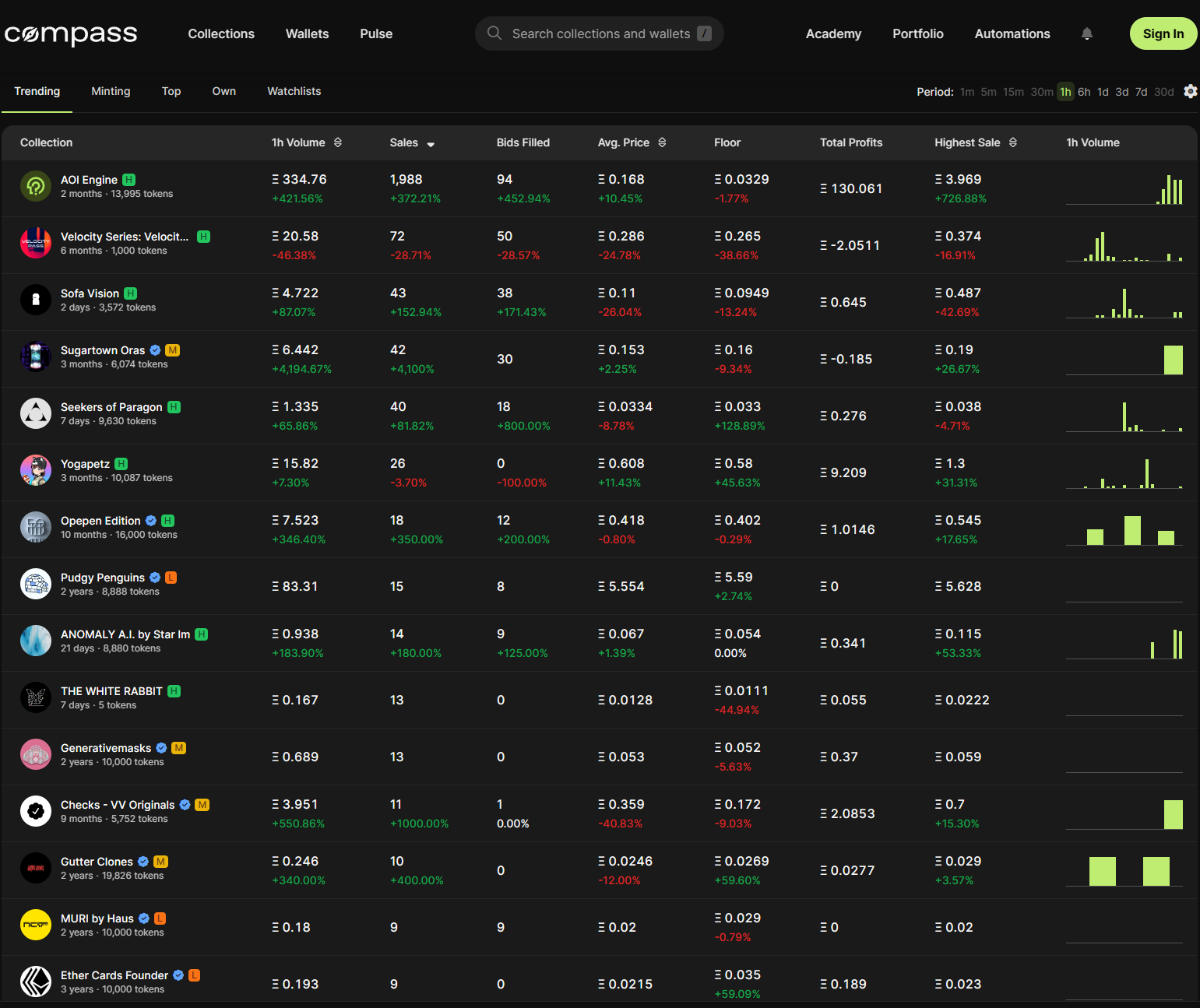This screenshot has height=1008, width=1200.
Task: Click the Compass logo
Action: [71, 33]
